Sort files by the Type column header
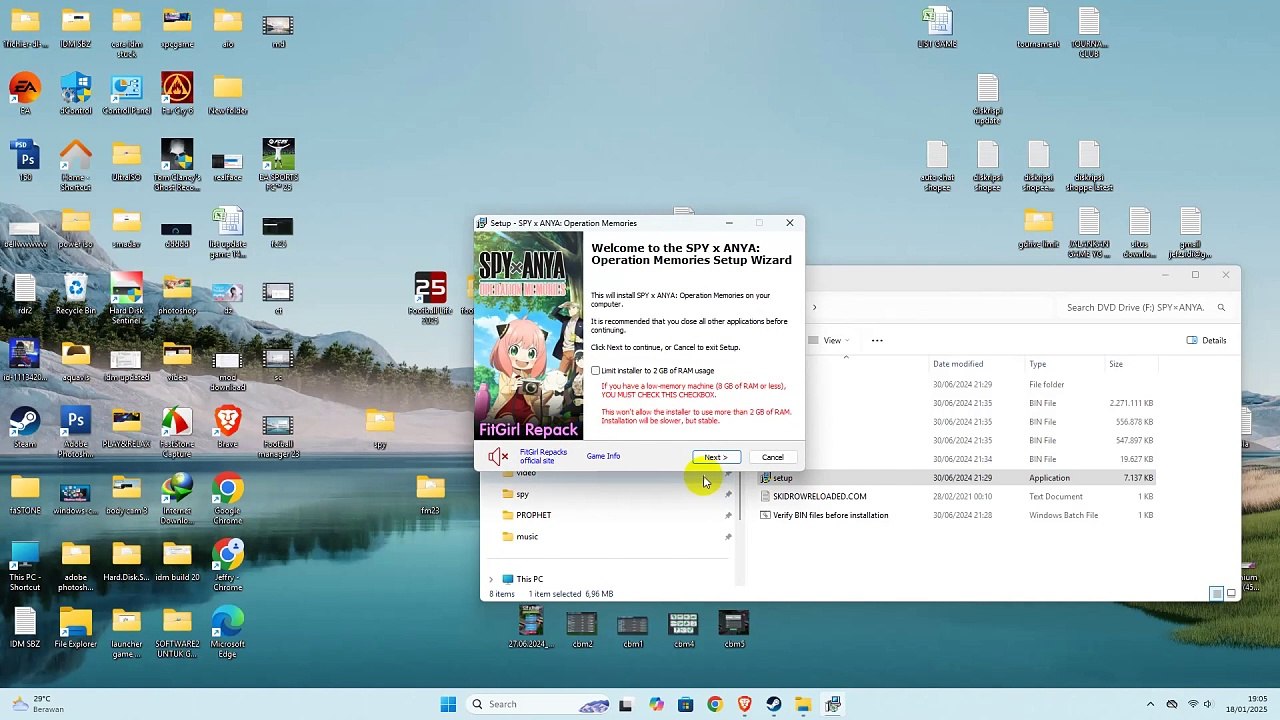 (x=1038, y=364)
